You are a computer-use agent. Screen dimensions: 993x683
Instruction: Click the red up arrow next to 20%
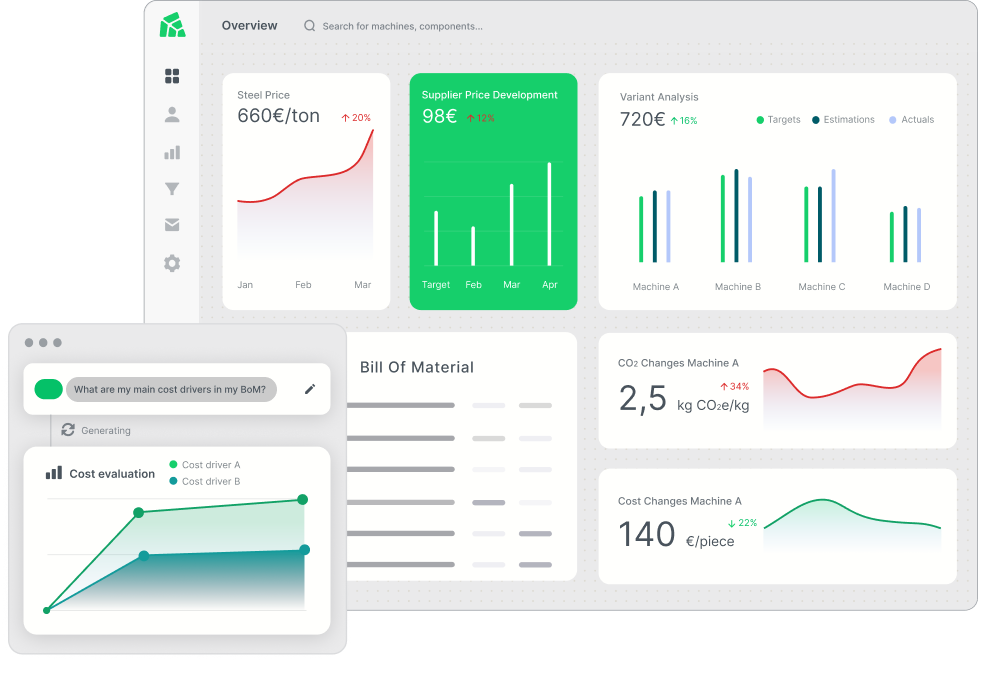point(345,118)
